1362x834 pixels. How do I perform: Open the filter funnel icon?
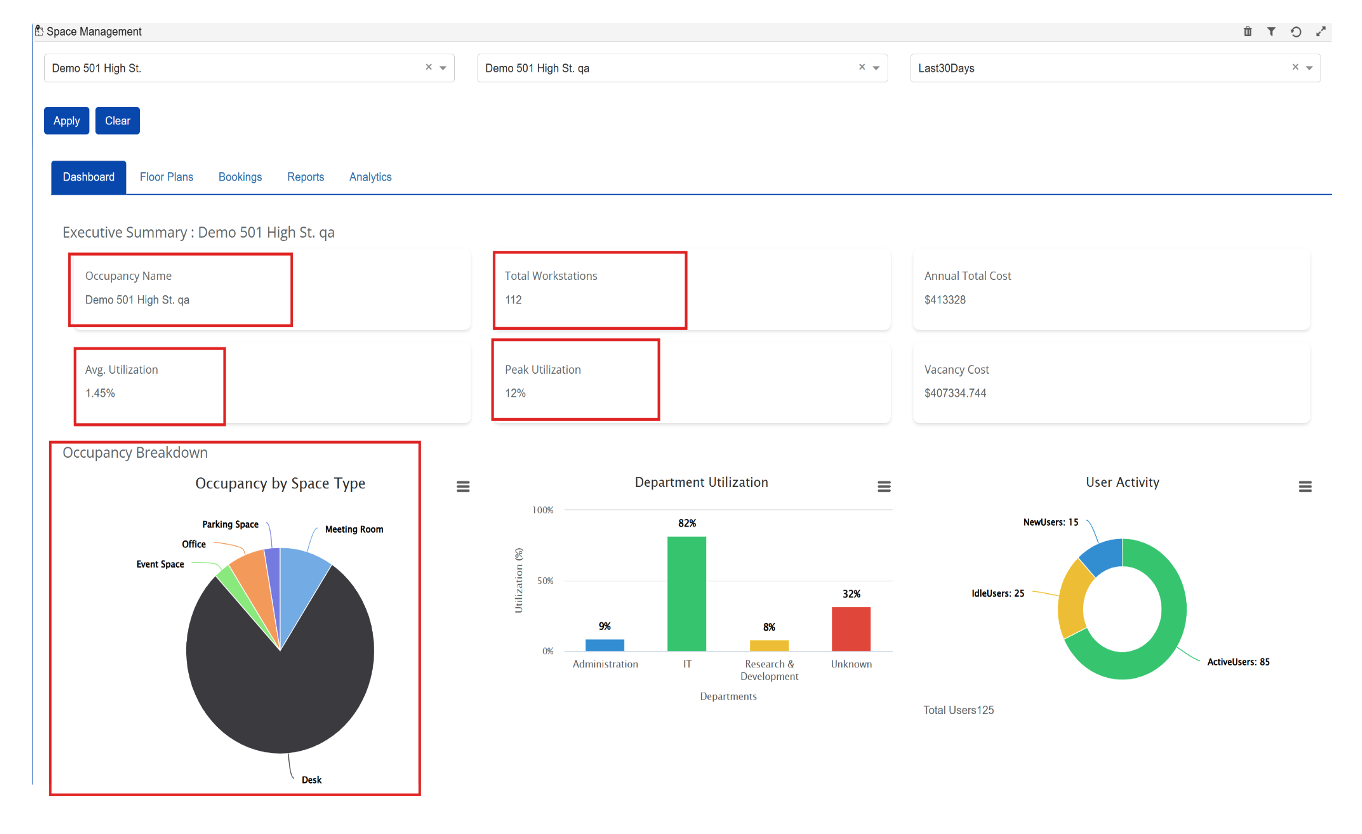pyautogui.click(x=1271, y=32)
